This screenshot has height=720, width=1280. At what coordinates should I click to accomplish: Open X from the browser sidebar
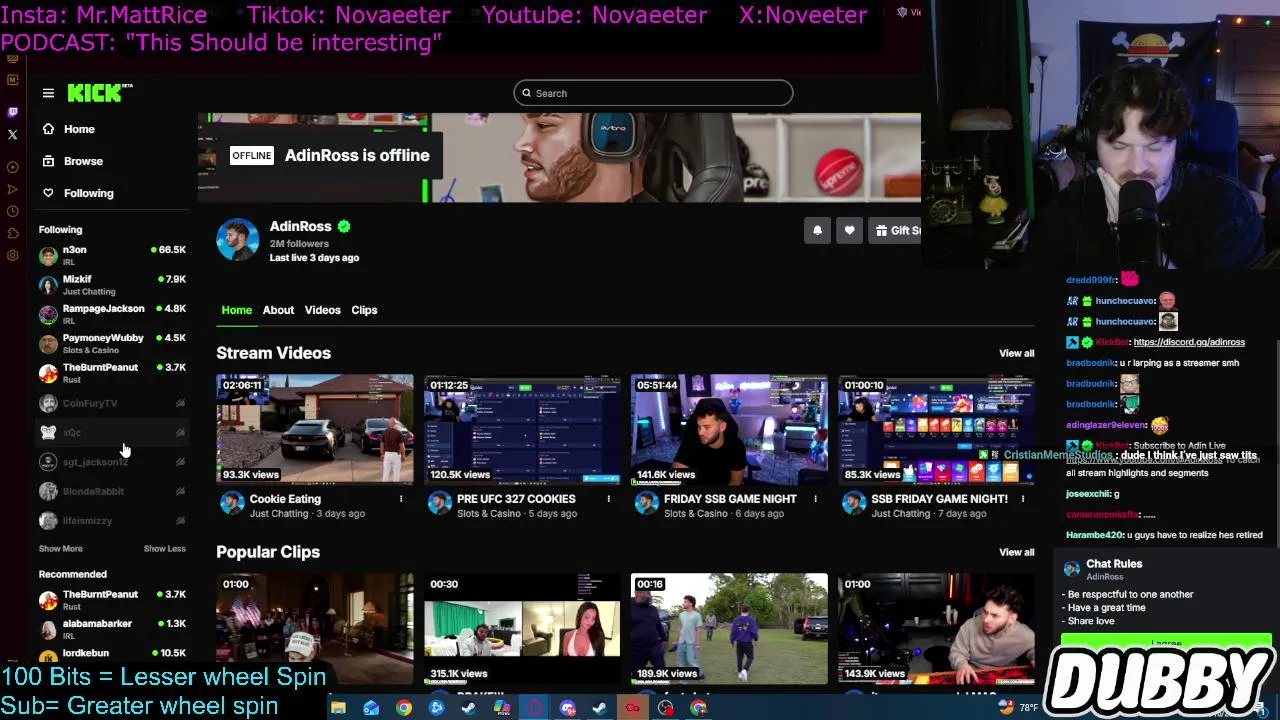click(12, 134)
